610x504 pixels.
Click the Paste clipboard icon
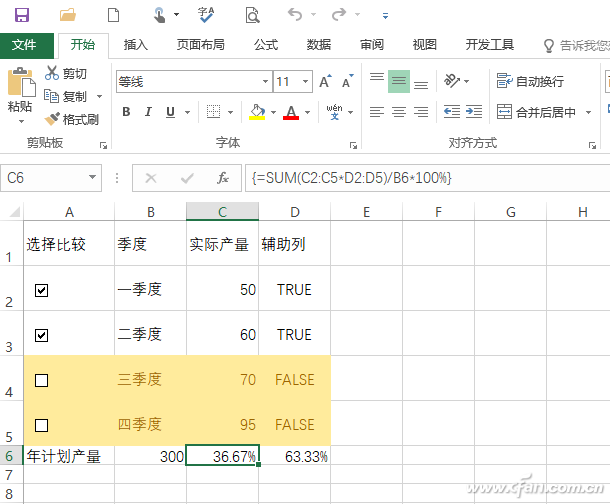pyautogui.click(x=21, y=82)
